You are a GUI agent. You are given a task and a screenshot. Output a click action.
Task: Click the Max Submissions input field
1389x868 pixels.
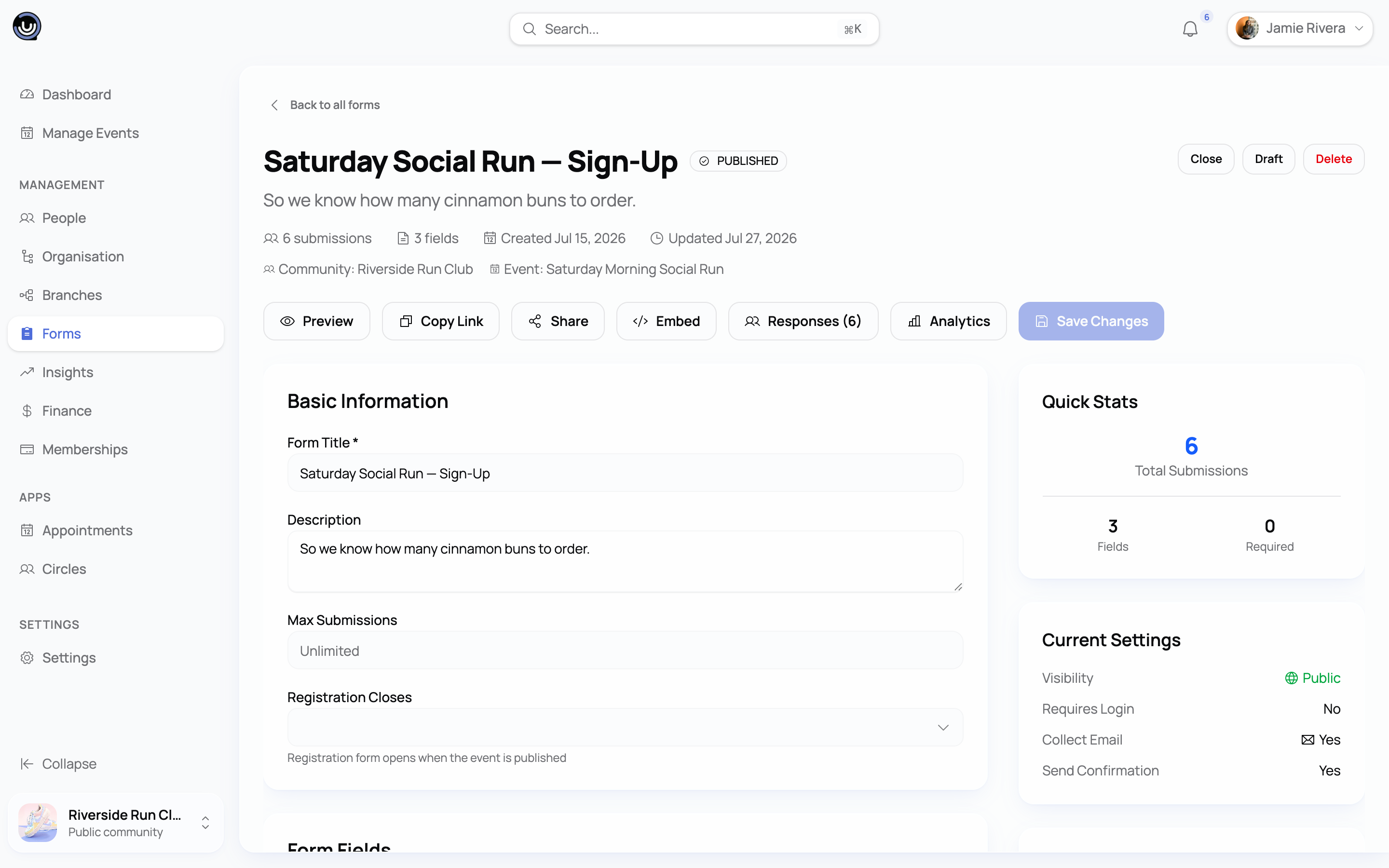coord(625,651)
